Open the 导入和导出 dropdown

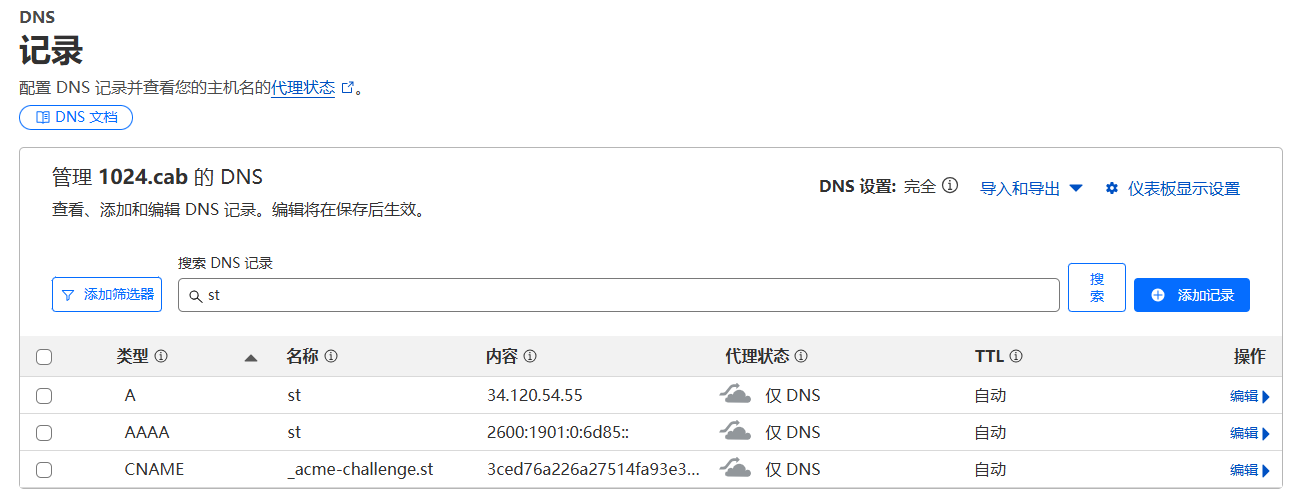(x=1031, y=188)
